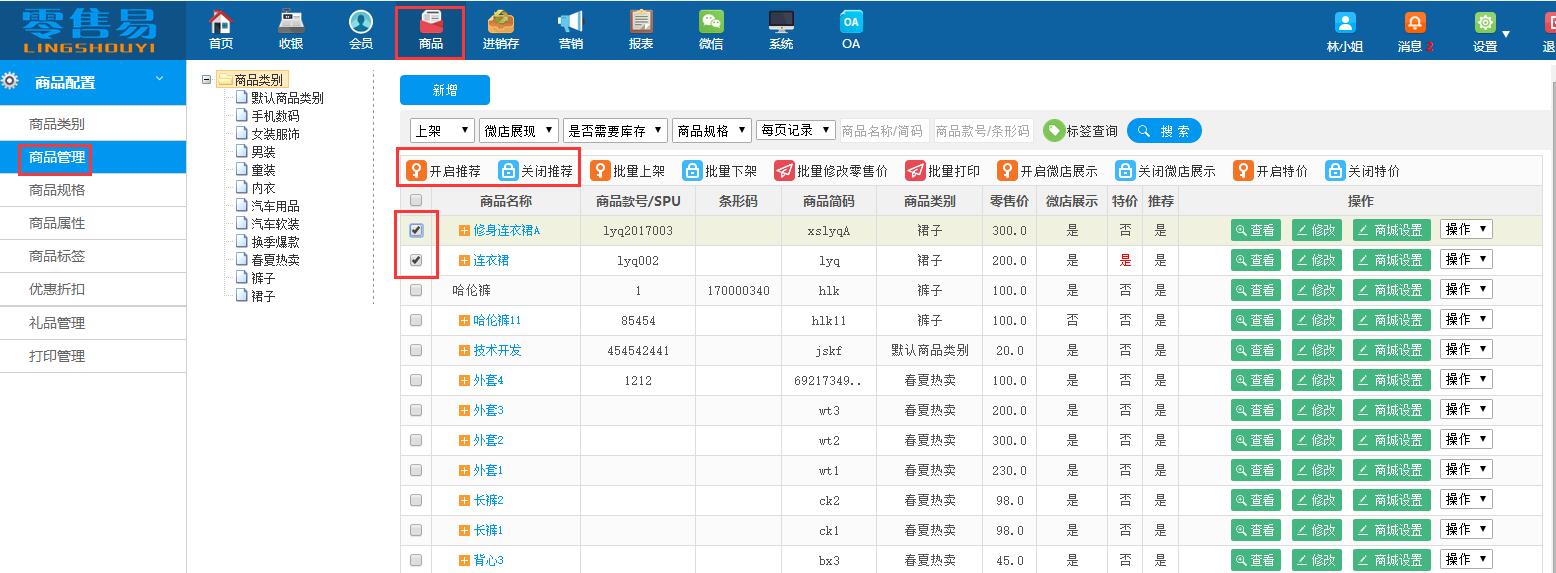Open the 报表 reports icon
Viewport: 1556px width, 573px height.
click(x=641, y=24)
